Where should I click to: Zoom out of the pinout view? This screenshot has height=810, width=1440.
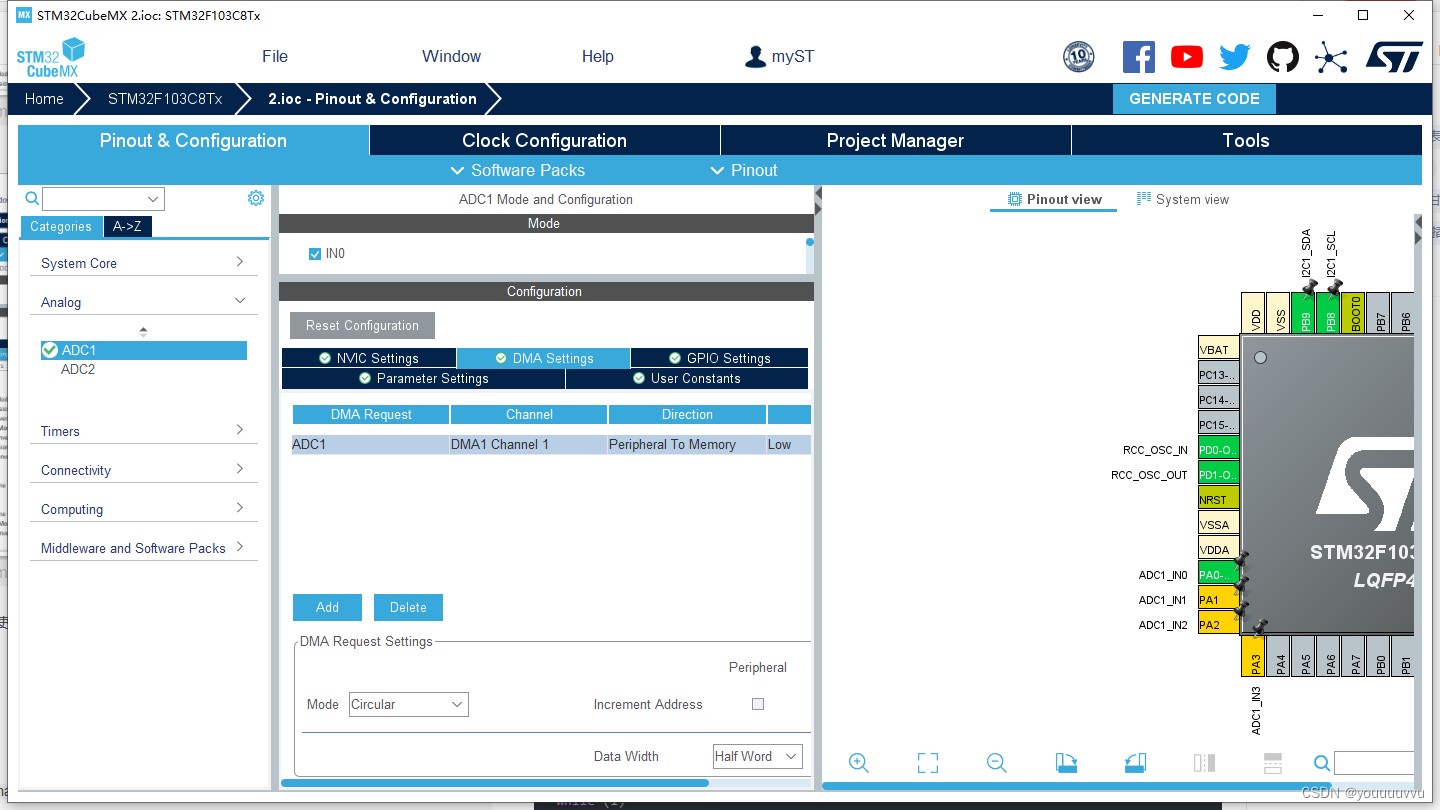click(x=996, y=763)
